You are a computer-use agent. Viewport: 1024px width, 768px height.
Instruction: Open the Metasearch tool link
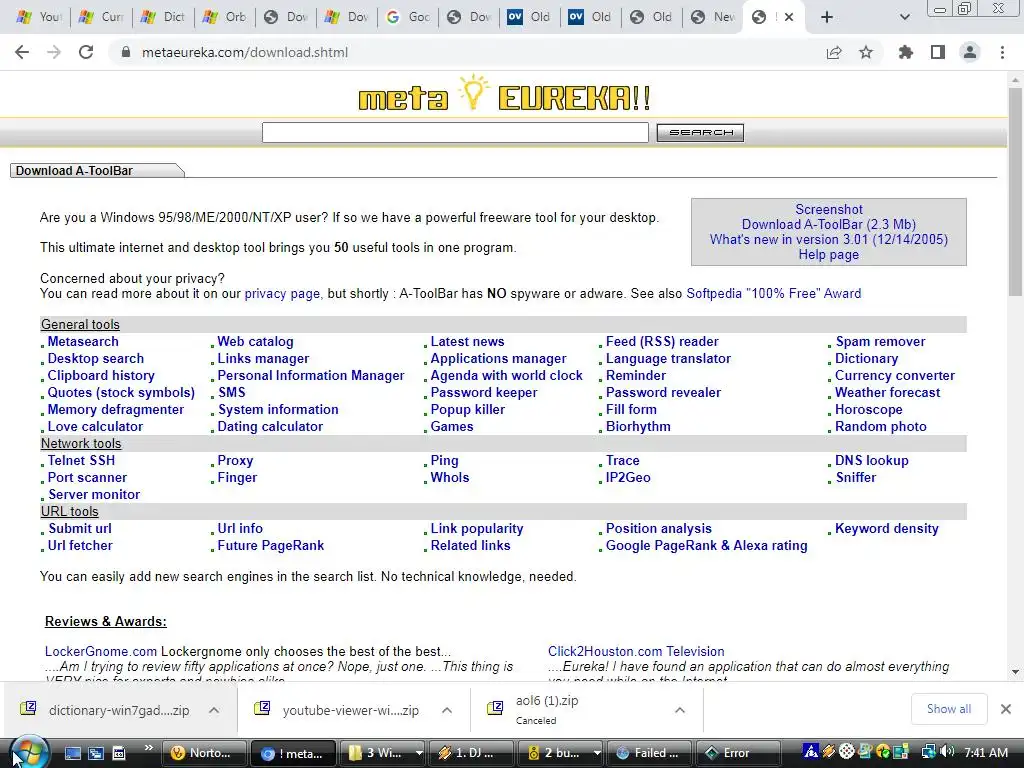(x=83, y=342)
